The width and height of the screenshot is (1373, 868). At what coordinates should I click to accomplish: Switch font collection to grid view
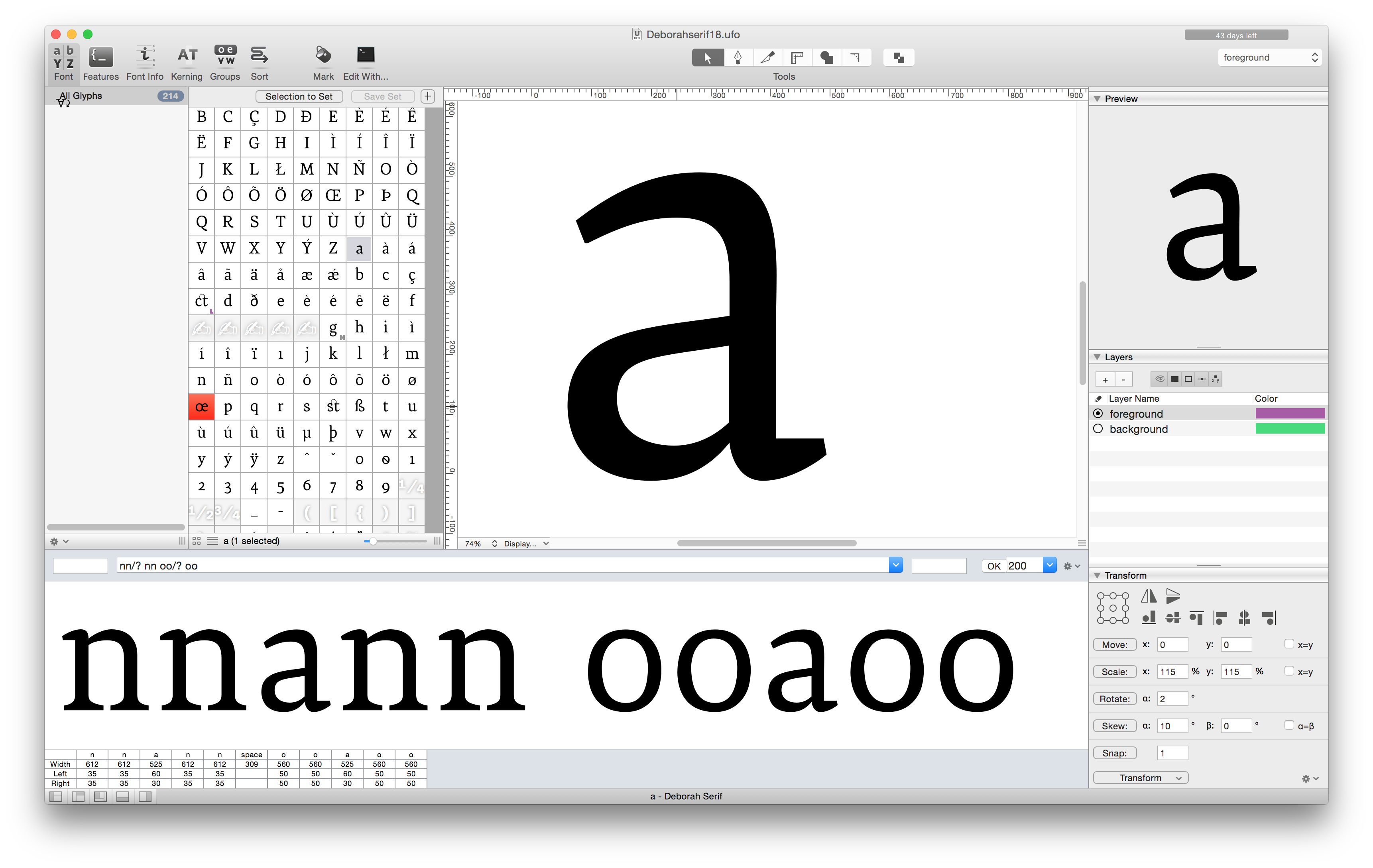pyautogui.click(x=197, y=541)
